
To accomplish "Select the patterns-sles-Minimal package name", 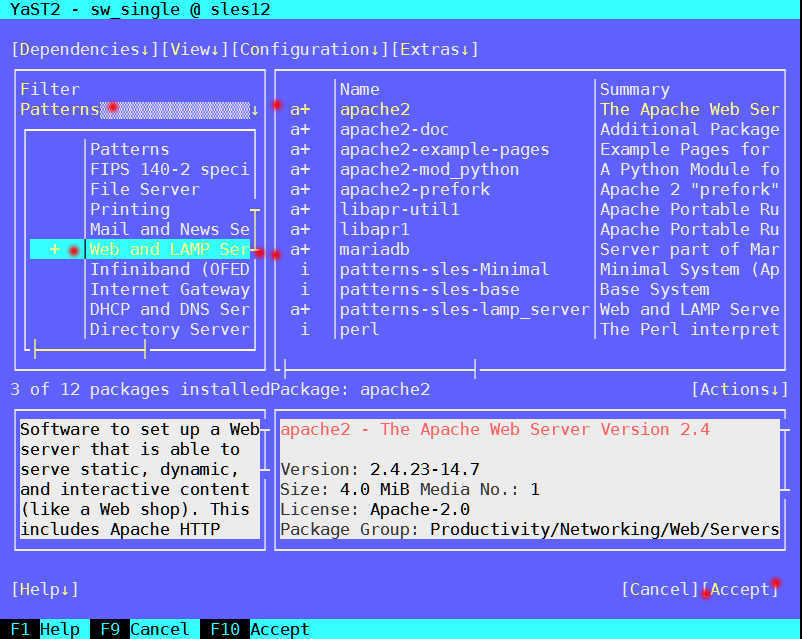I will (444, 269).
